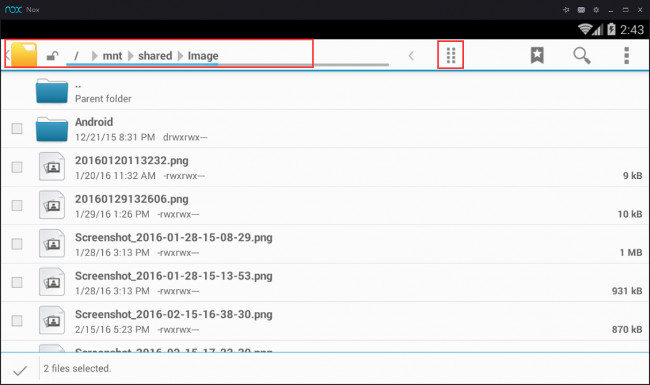Select checkbox for Screenshot_2016-01-28-15-13-53.png
The image size is (650, 385).
(17, 282)
